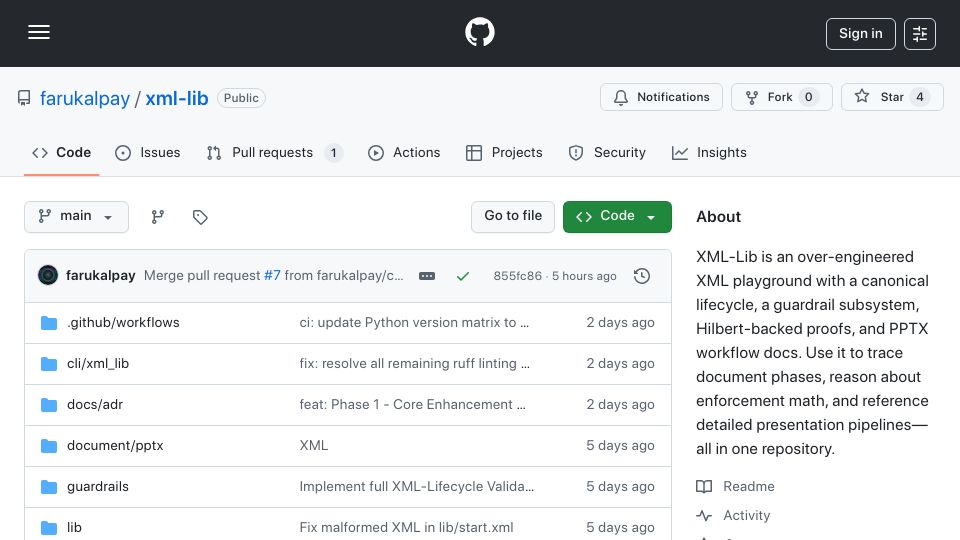
Task: Expand the main branch selector dropdown
Action: (x=77, y=217)
